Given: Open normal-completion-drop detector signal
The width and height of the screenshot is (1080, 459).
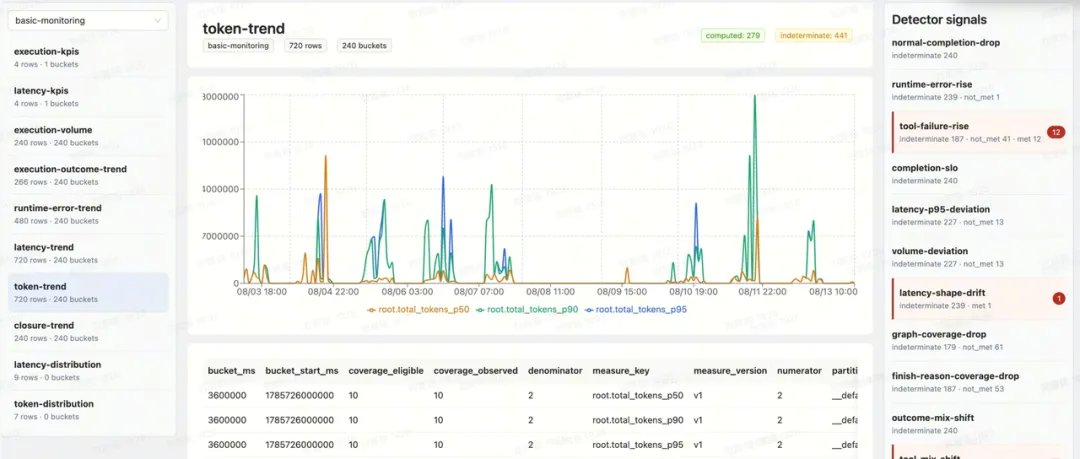Looking at the screenshot, I should point(978,48).
